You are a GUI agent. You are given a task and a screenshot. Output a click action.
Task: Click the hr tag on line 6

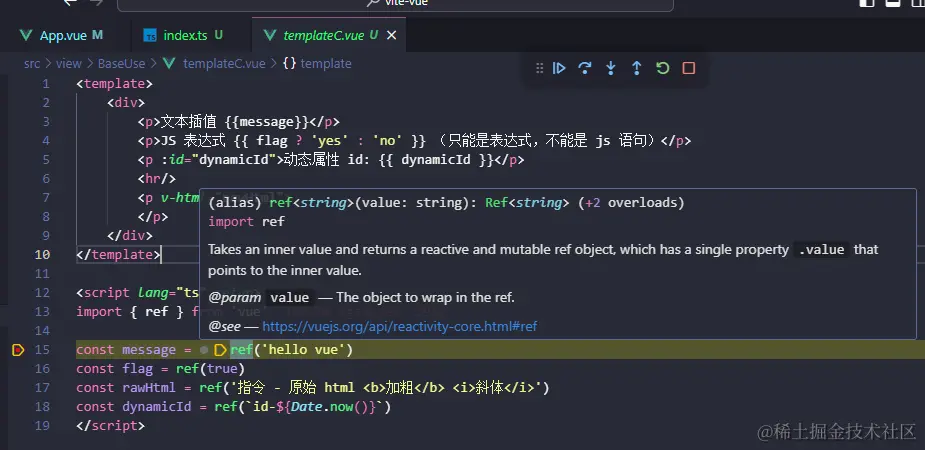[156, 179]
